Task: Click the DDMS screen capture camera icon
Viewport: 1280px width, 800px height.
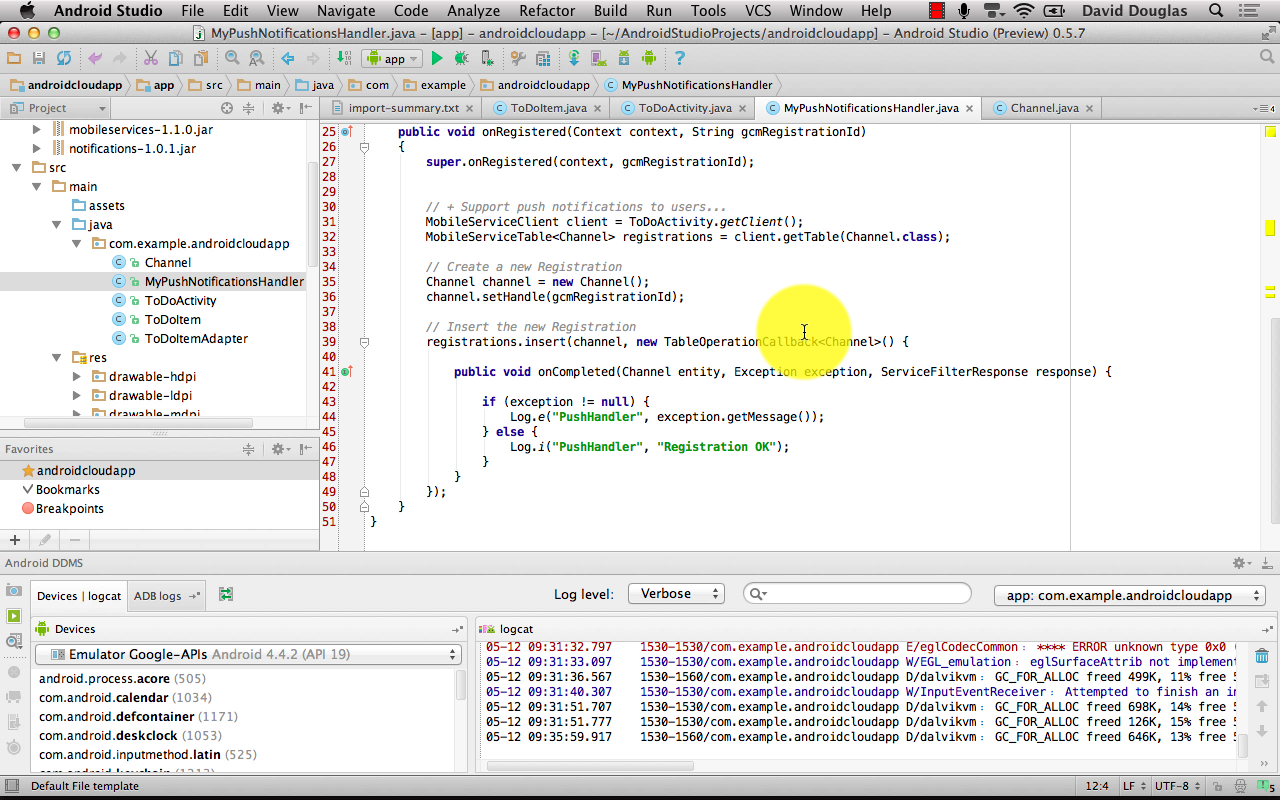Action: click(x=14, y=592)
